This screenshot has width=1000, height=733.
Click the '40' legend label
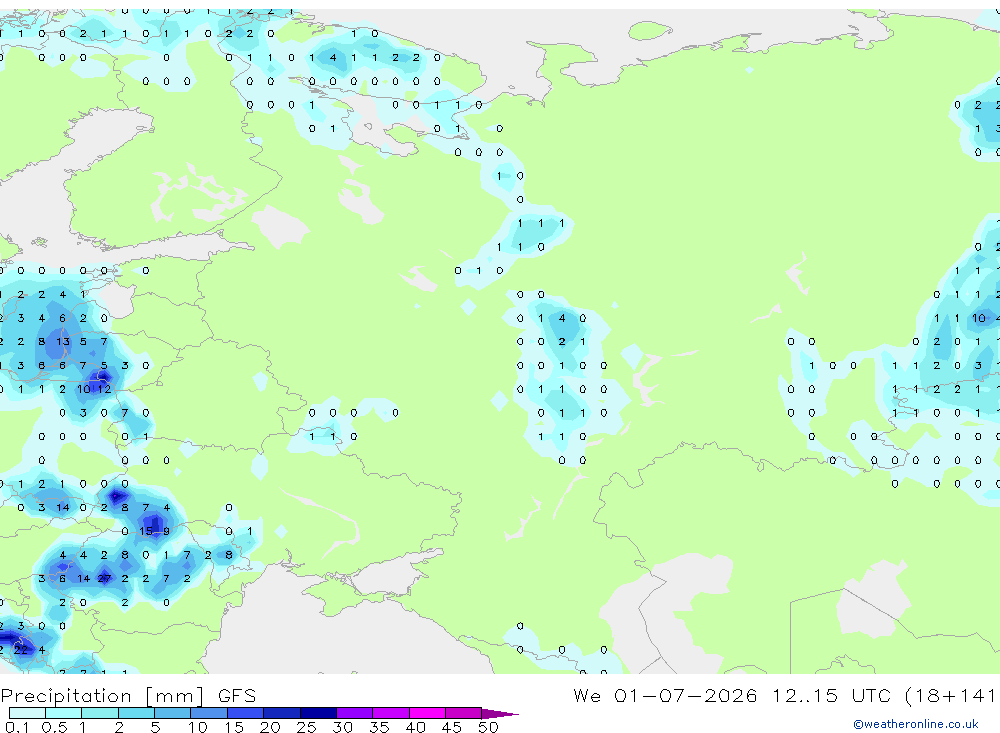[415, 727]
